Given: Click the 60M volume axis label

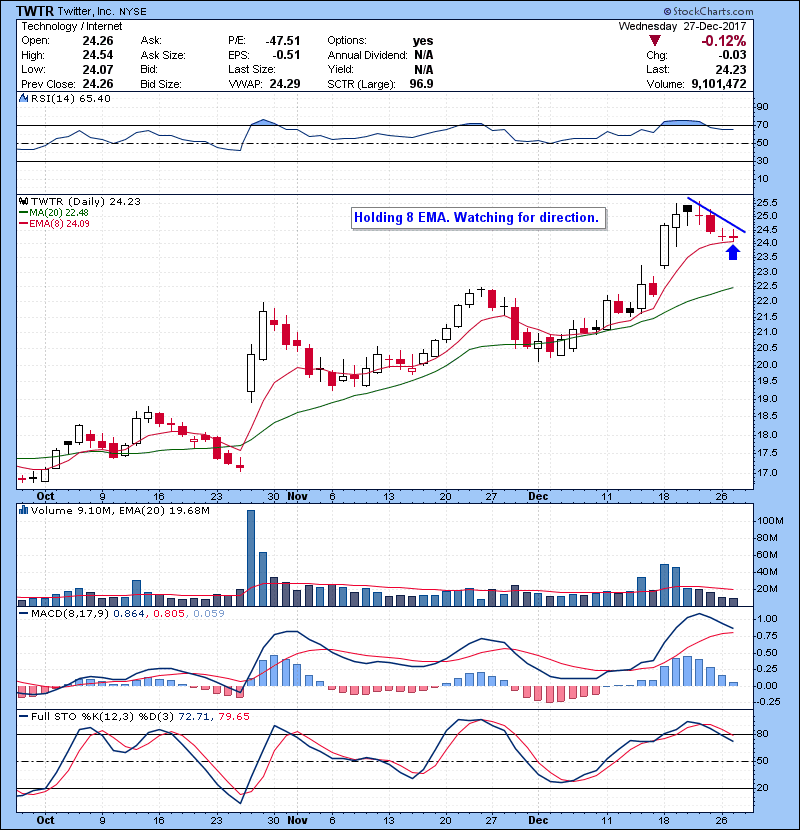Looking at the screenshot, I should point(768,555).
